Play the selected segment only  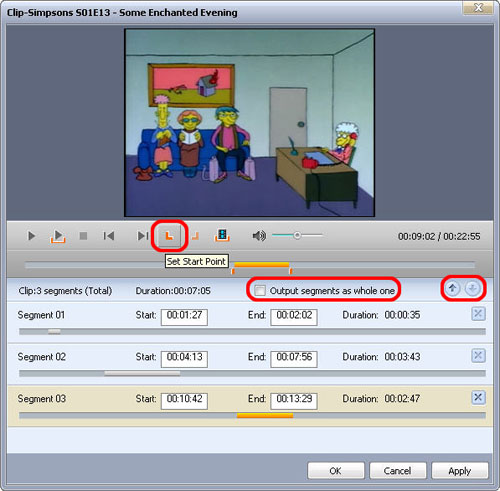click(58, 236)
